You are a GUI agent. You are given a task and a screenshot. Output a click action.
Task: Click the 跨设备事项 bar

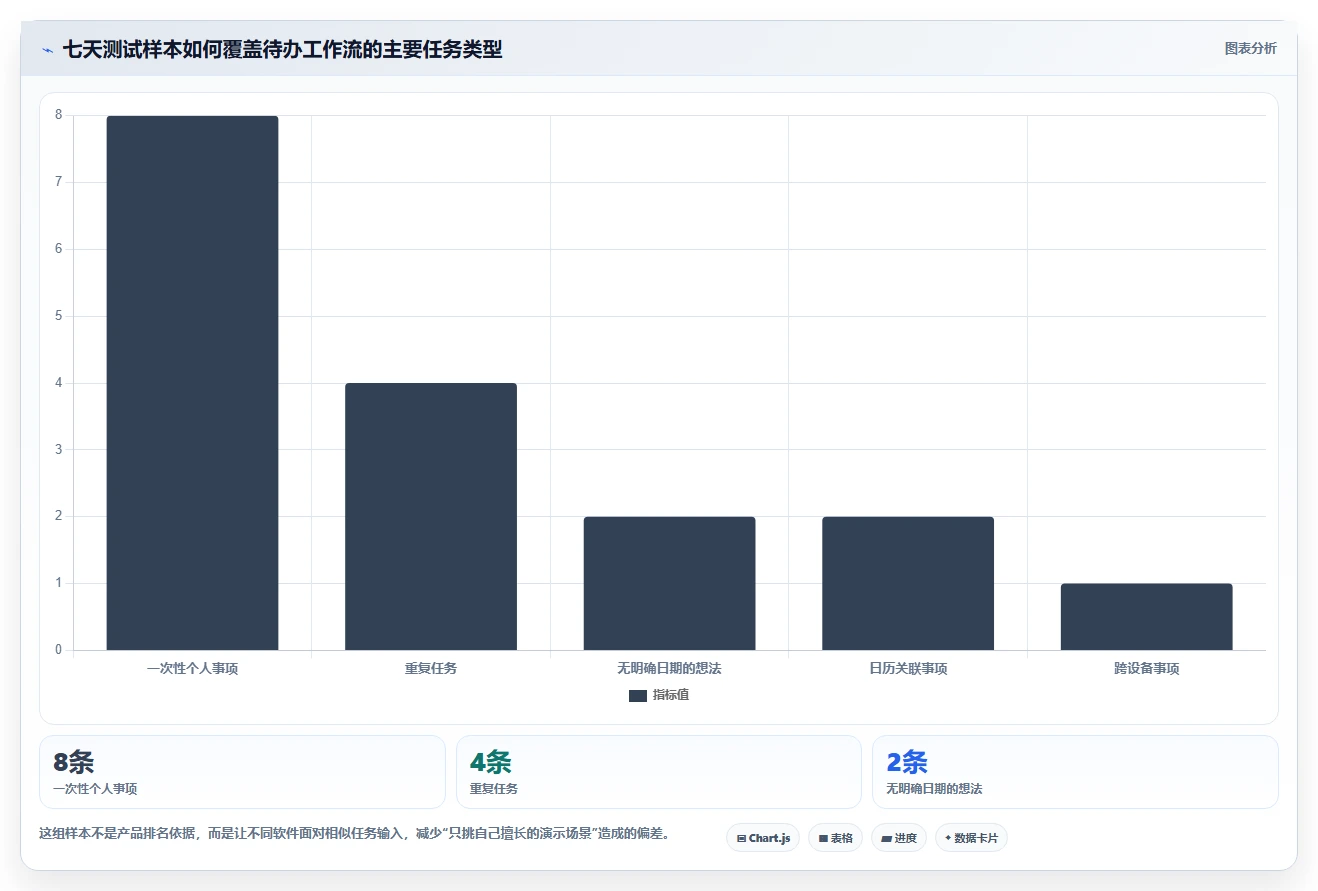coord(1146,616)
